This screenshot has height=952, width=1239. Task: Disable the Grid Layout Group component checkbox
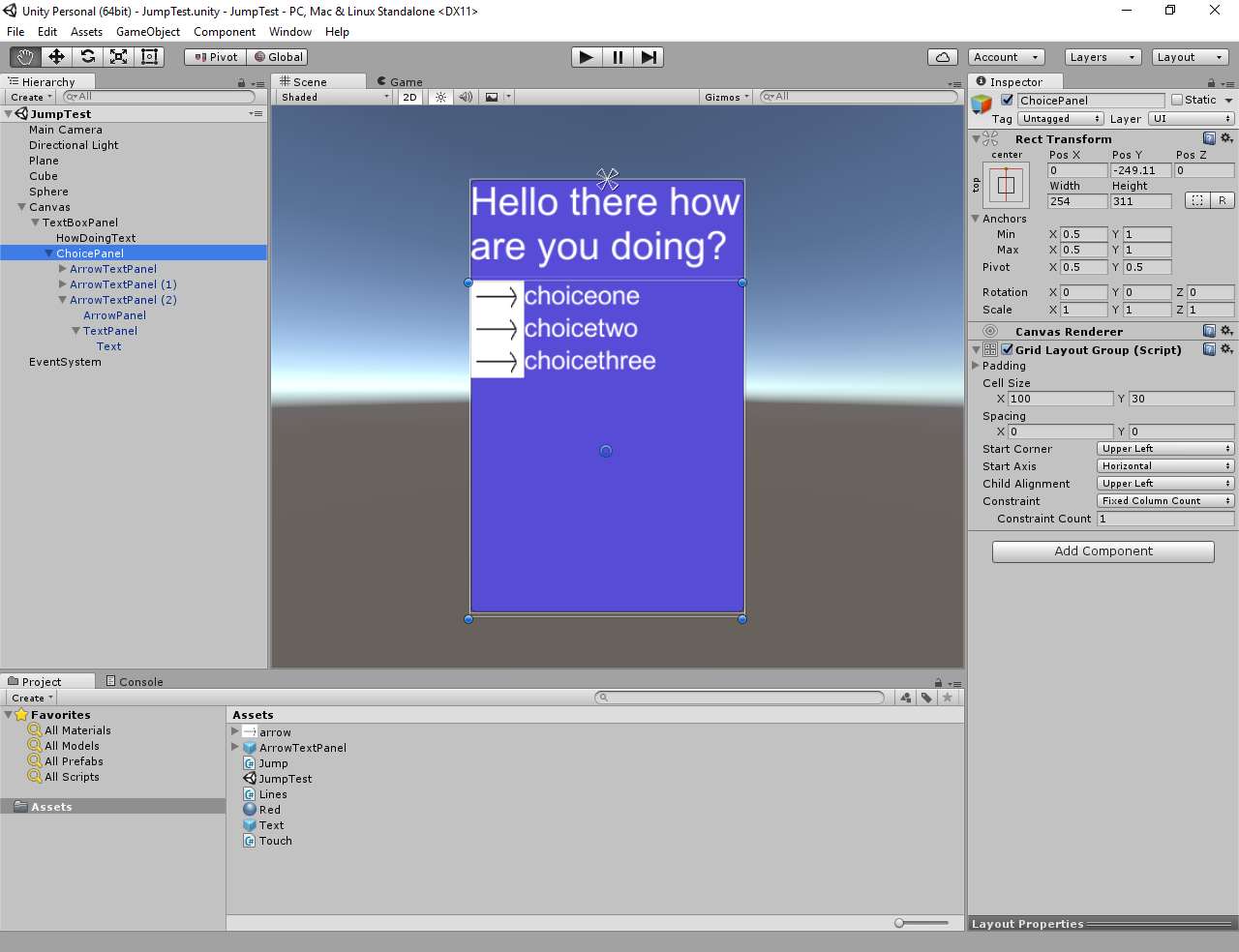pyautogui.click(x=1007, y=349)
